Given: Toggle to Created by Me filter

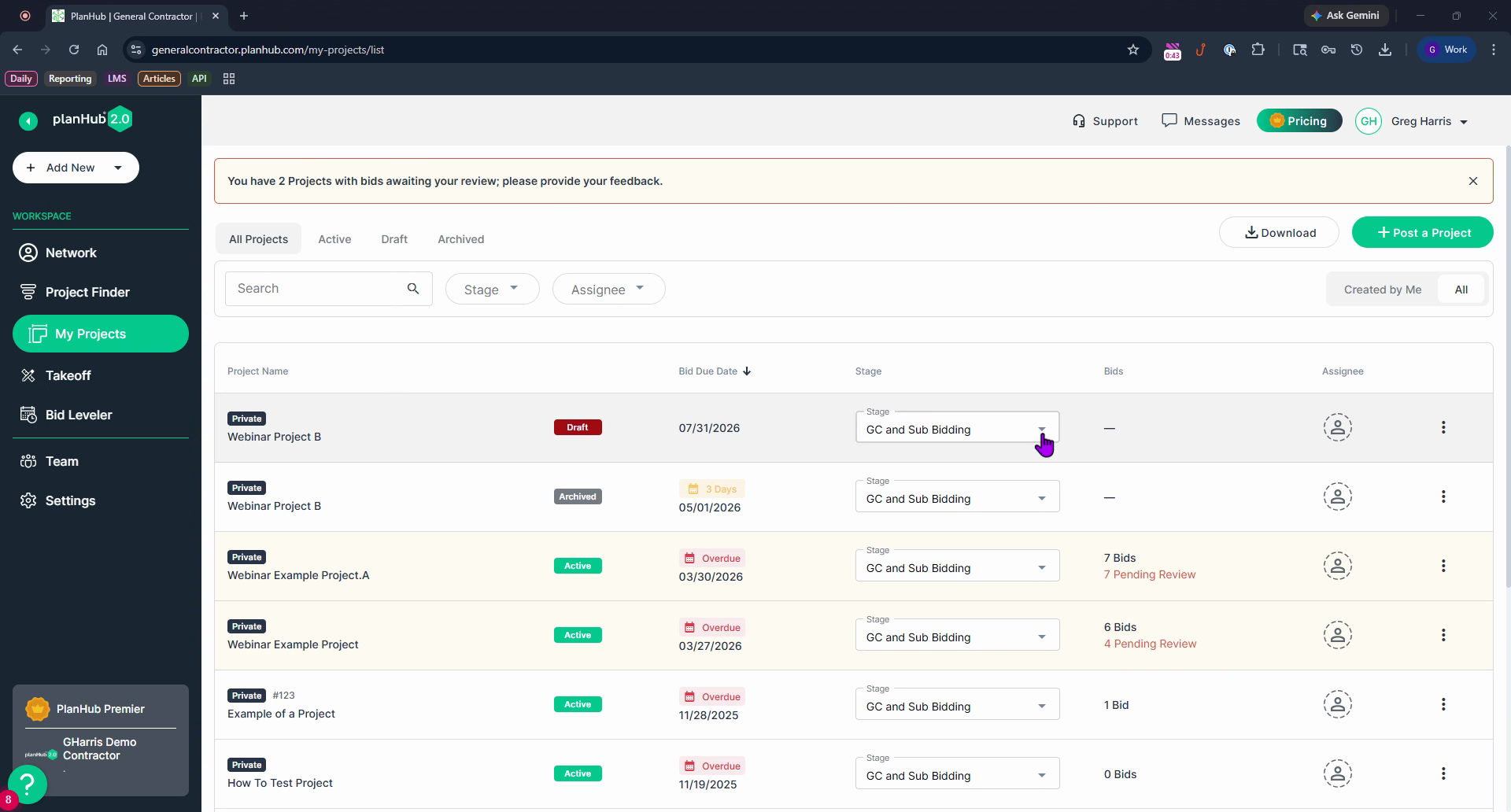Looking at the screenshot, I should coord(1383,290).
